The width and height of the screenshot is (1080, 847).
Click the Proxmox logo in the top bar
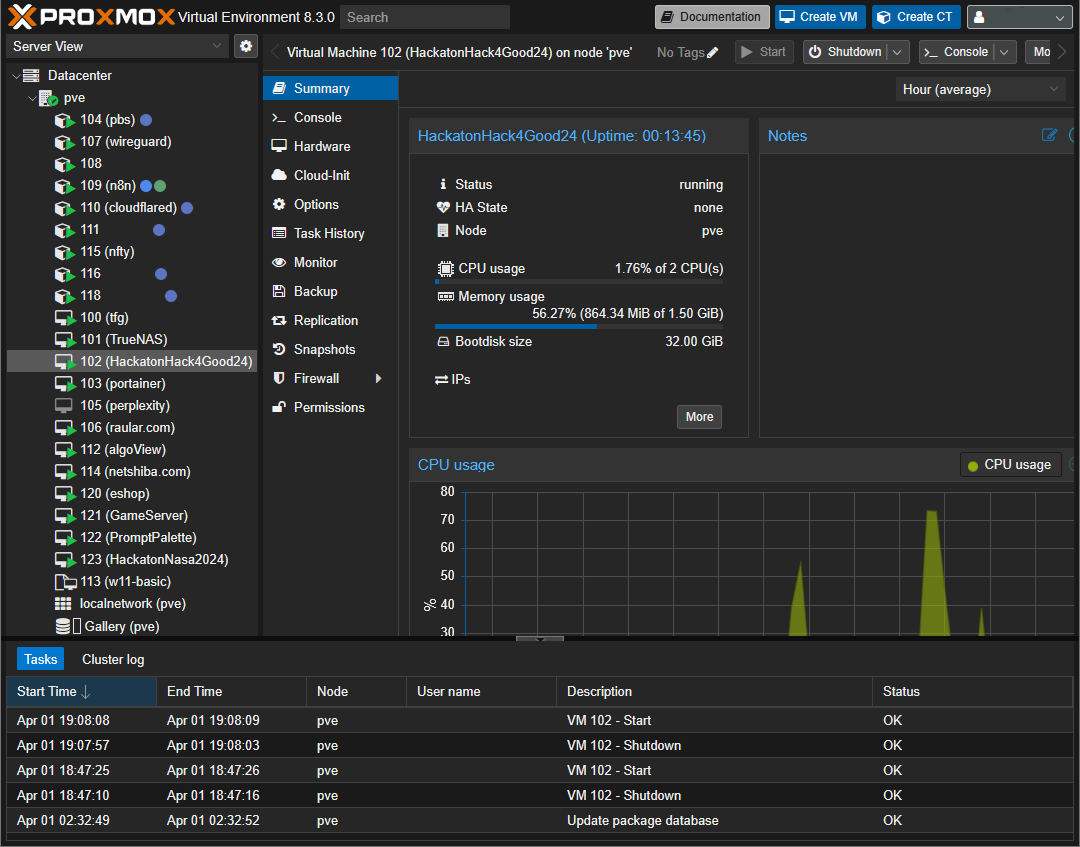tap(18, 16)
